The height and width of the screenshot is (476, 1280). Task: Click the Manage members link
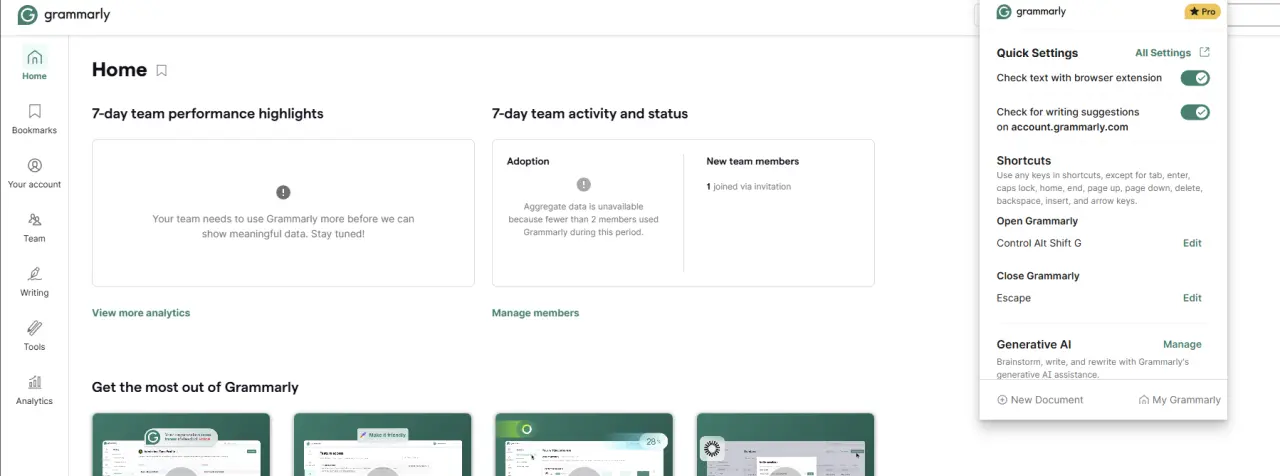coord(535,313)
